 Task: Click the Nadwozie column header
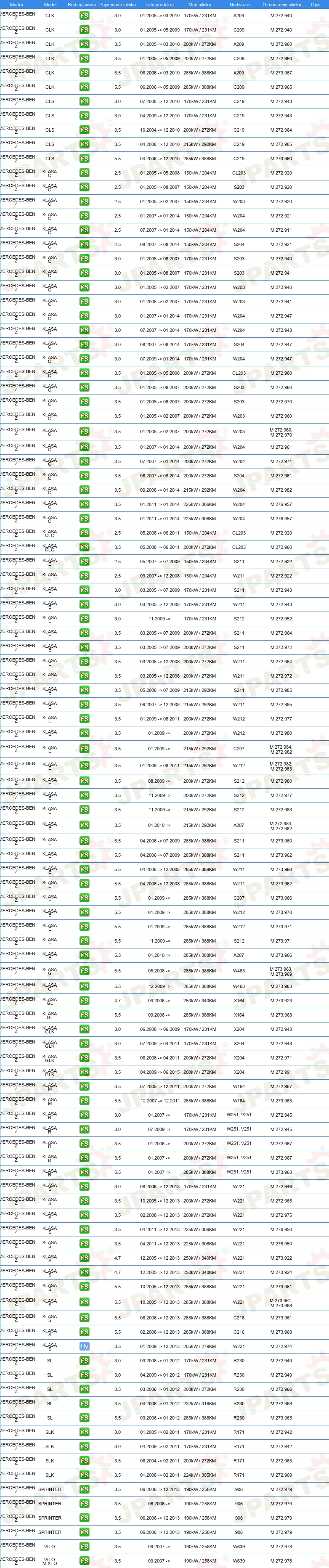tap(239, 4)
